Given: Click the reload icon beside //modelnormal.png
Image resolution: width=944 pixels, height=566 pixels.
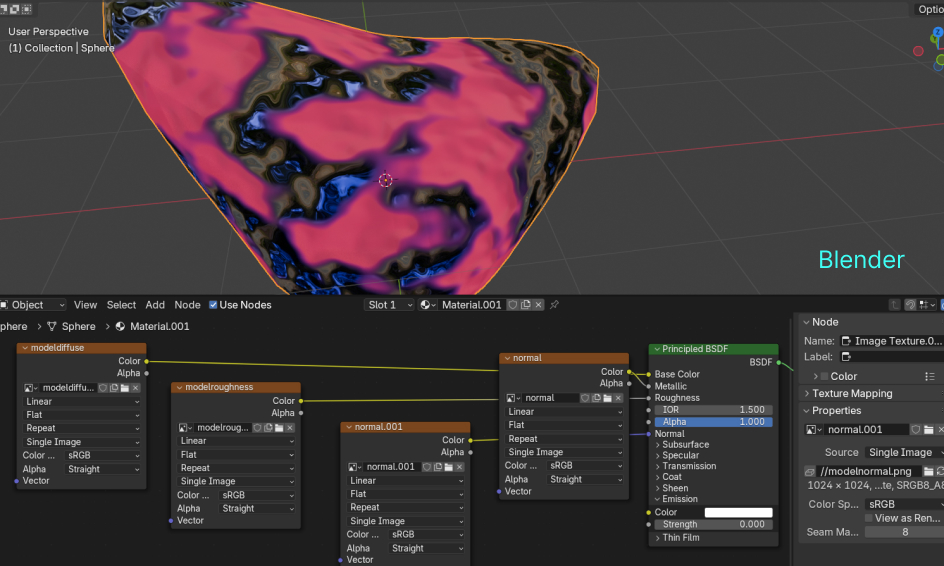Looking at the screenshot, I should click(x=940, y=471).
